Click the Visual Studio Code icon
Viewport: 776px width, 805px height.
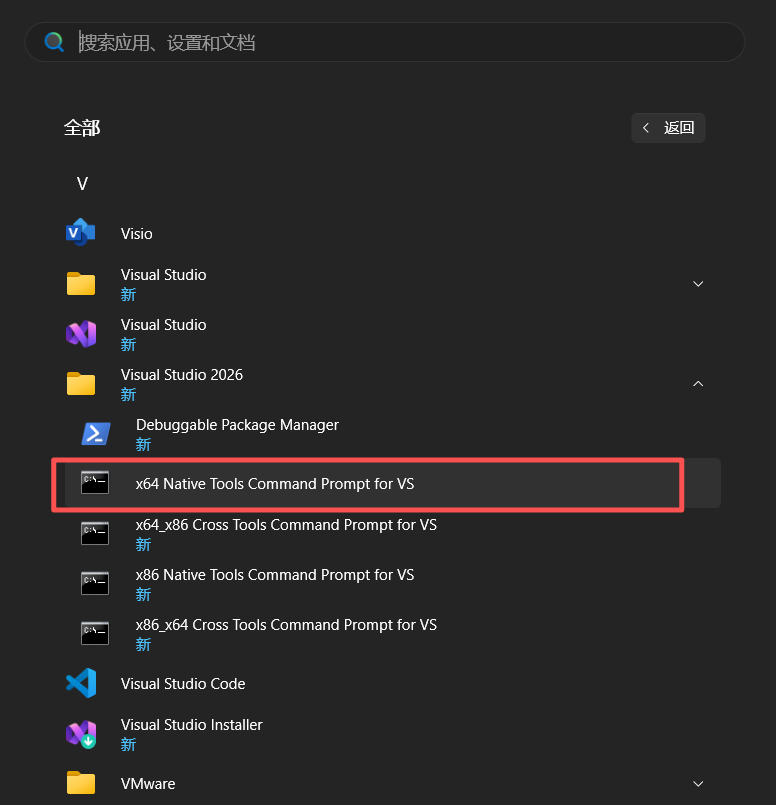81,683
